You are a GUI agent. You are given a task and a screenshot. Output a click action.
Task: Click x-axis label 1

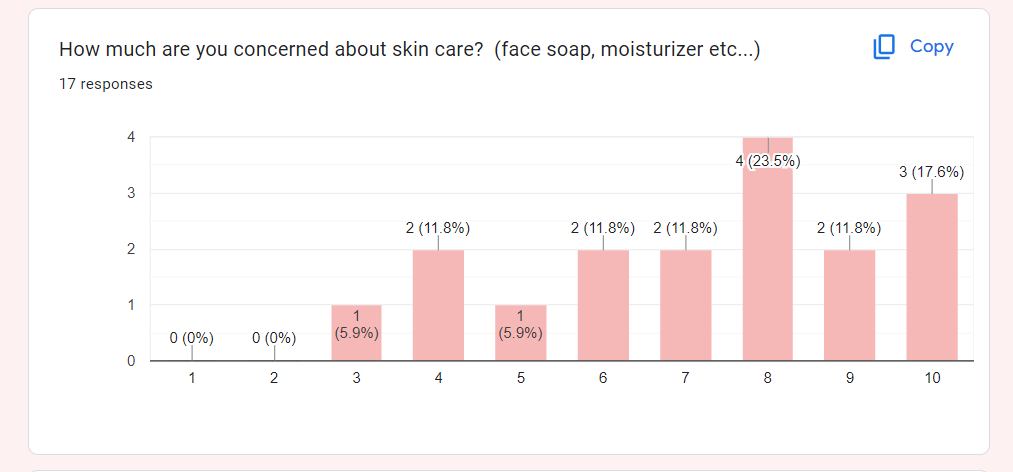[191, 378]
